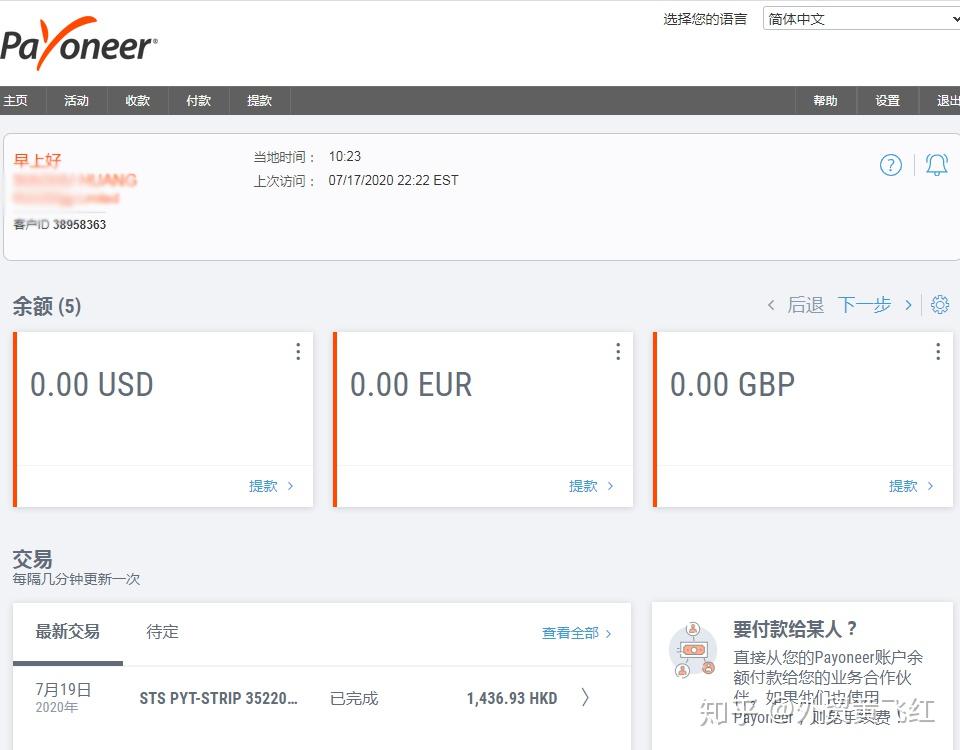Select the 最新交易 tab

(67, 632)
